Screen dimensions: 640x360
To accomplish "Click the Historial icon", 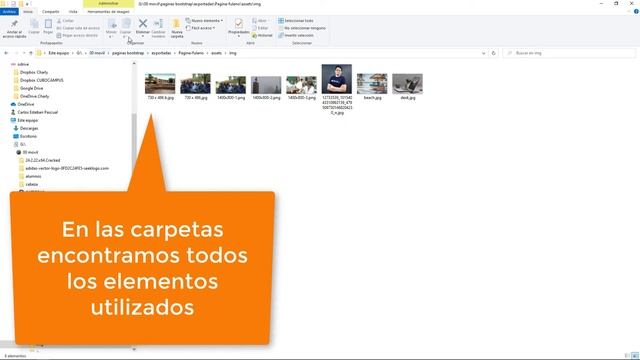I will tap(254, 36).
